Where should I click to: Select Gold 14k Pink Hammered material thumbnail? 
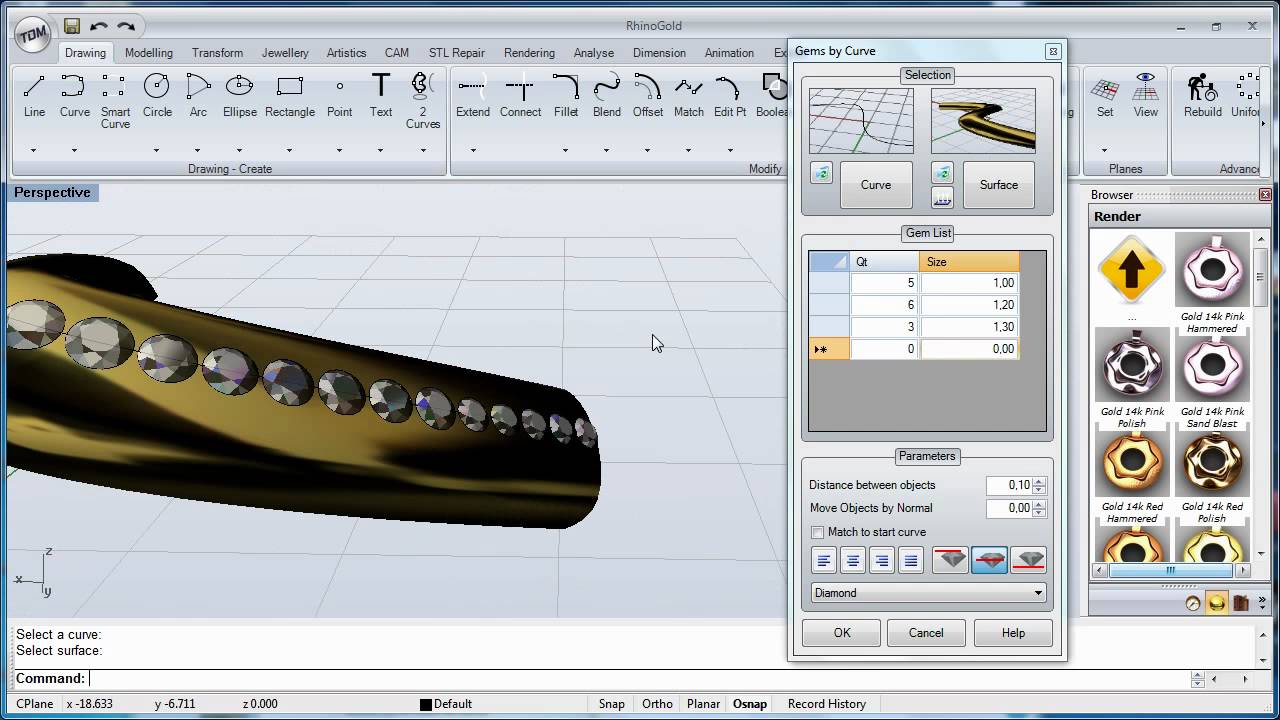coord(1212,270)
